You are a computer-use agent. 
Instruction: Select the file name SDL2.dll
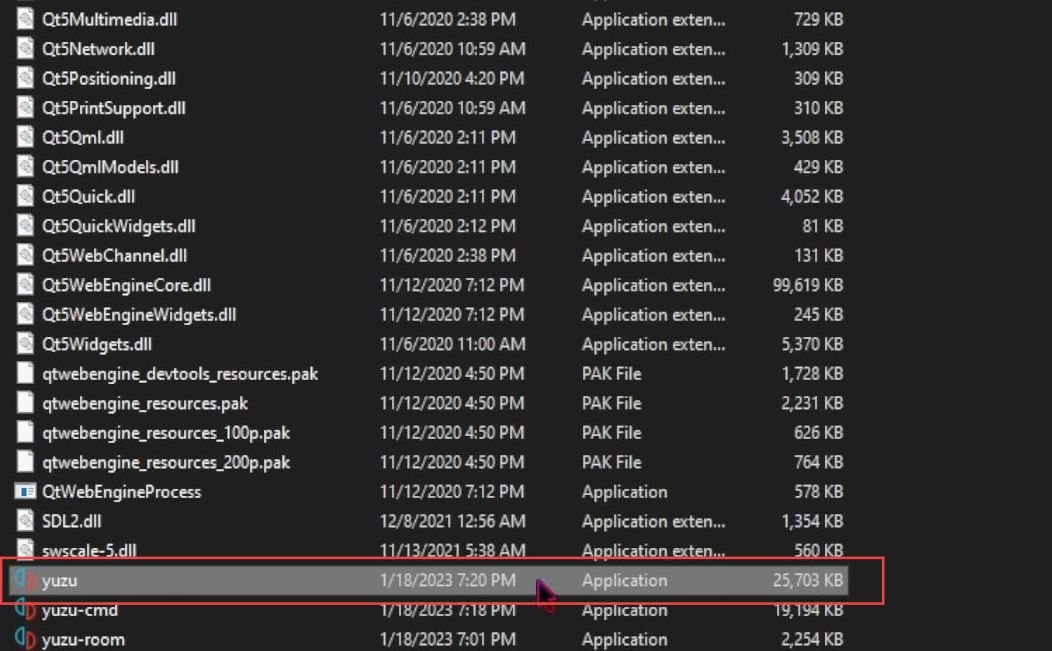[72, 521]
